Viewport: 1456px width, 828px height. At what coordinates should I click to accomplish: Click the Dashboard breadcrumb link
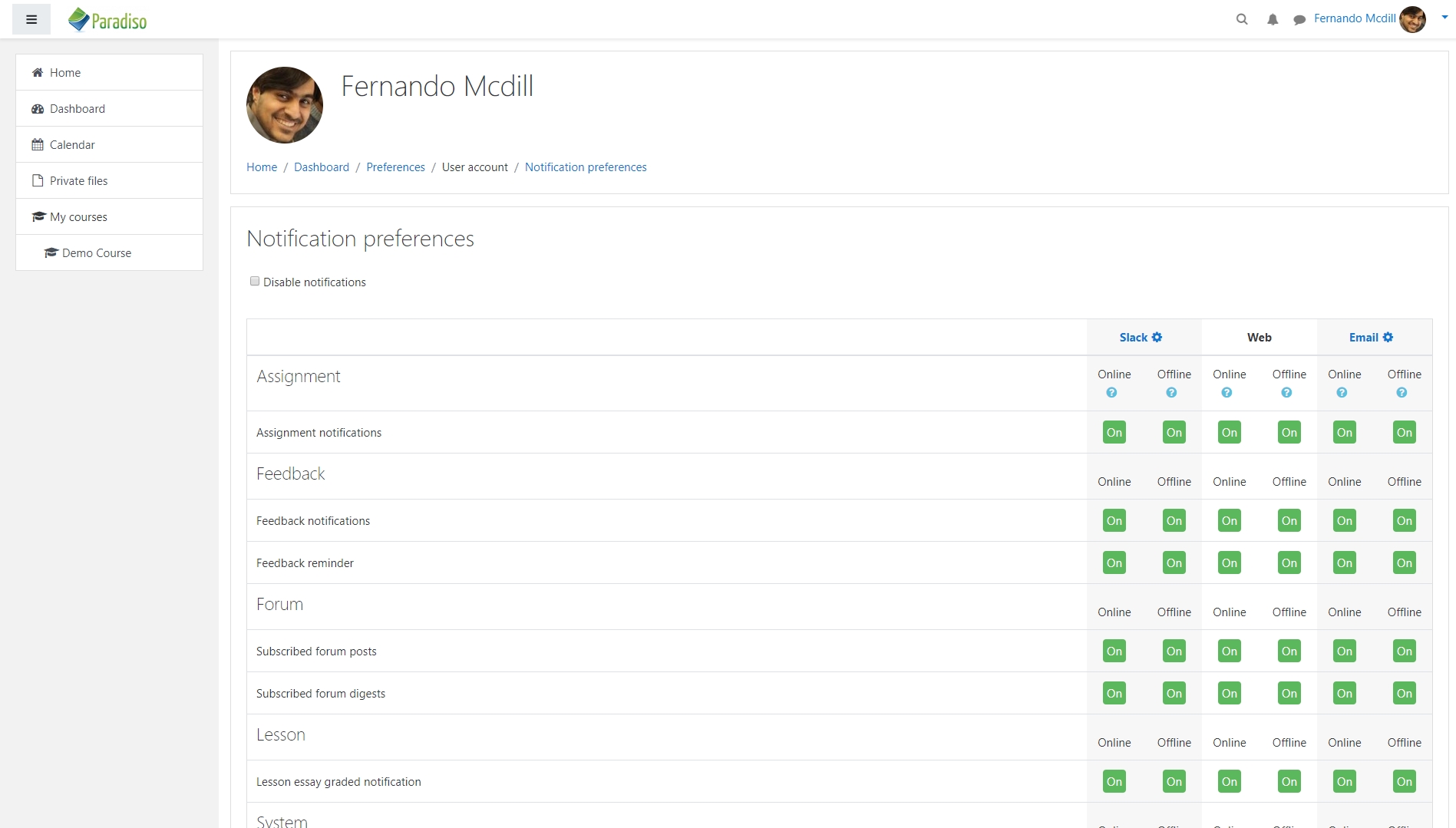[322, 167]
